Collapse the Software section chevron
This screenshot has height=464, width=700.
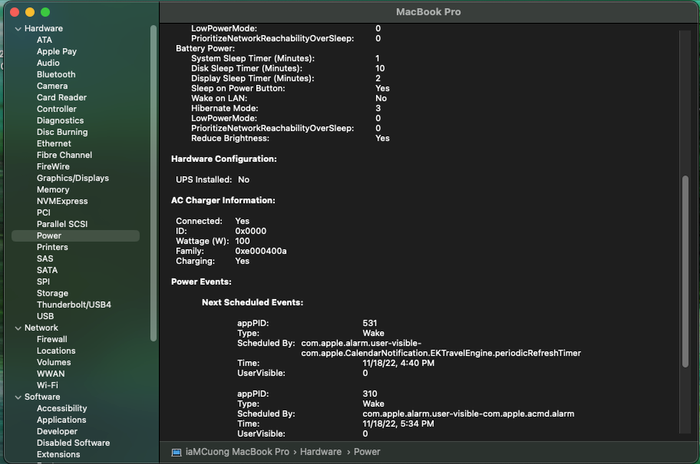[18, 397]
